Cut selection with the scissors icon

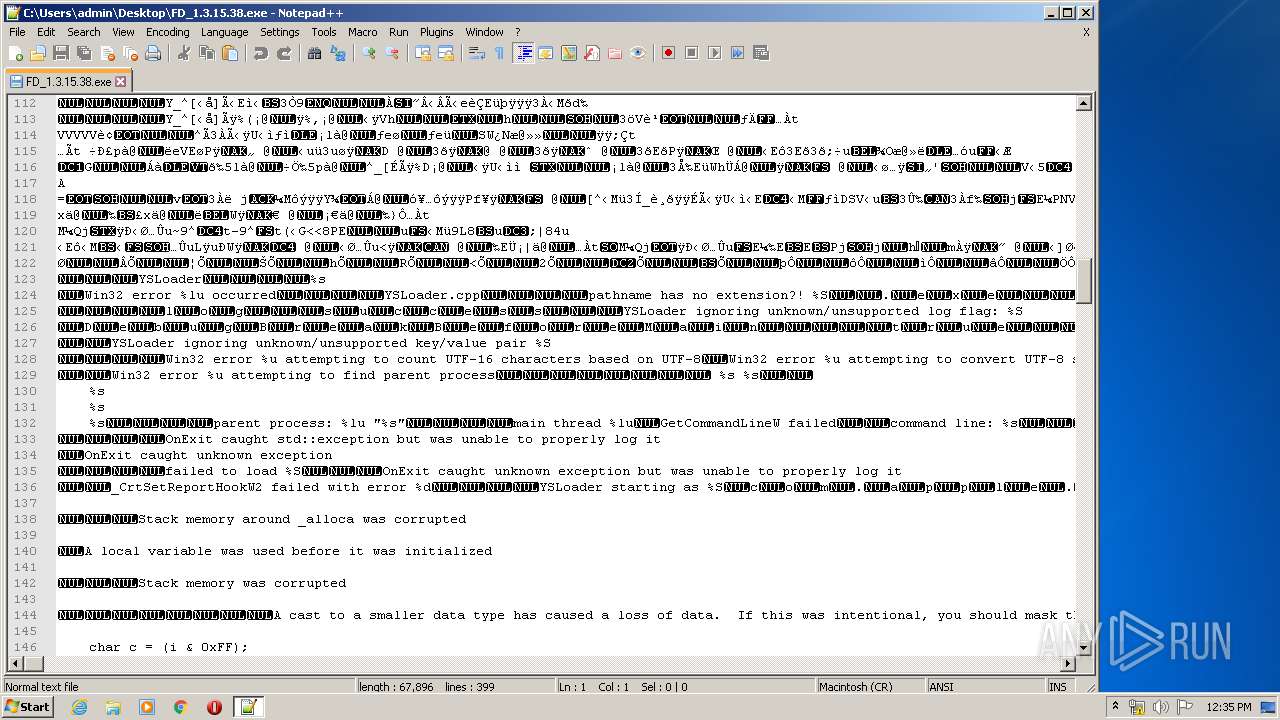[184, 53]
